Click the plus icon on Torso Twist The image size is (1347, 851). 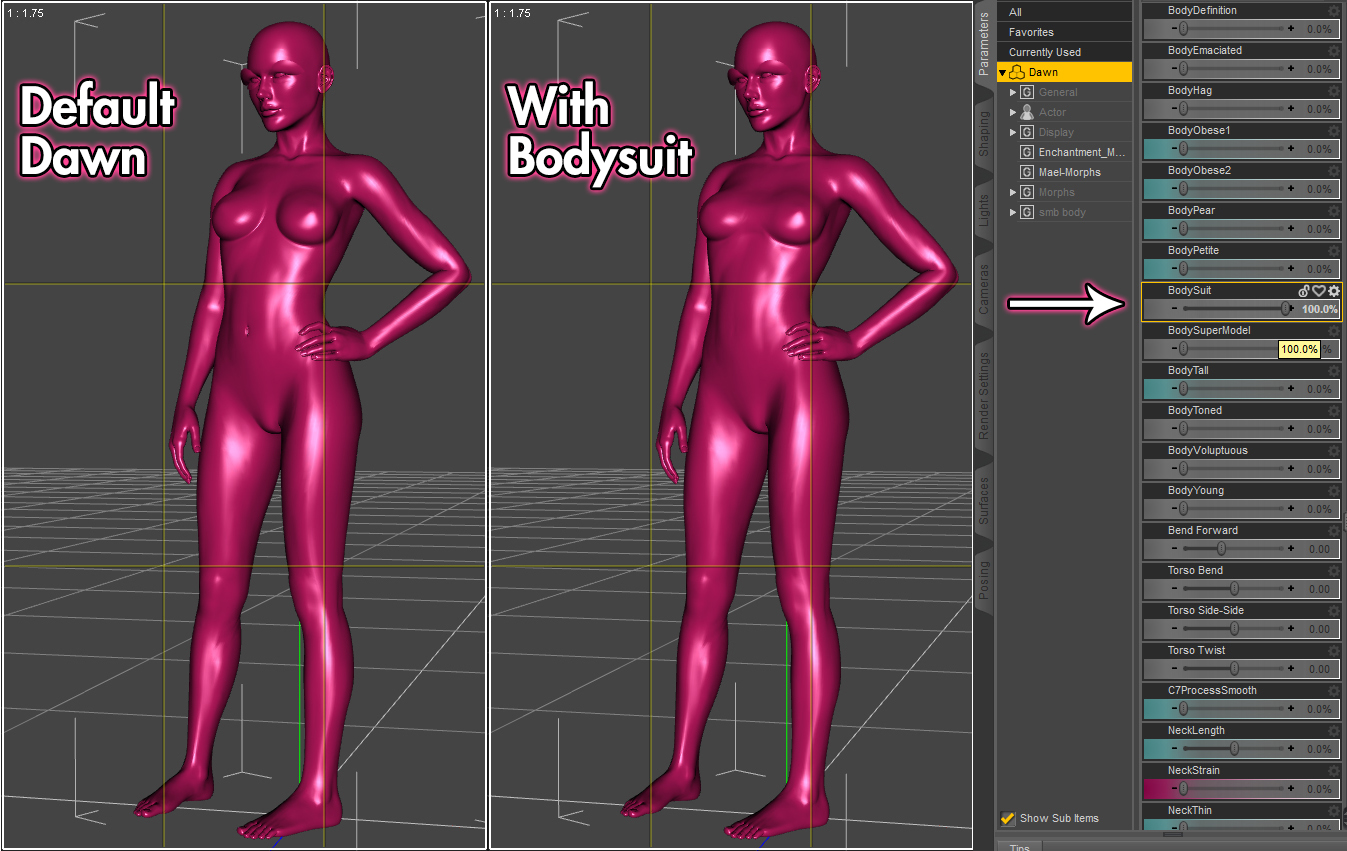pos(1291,668)
